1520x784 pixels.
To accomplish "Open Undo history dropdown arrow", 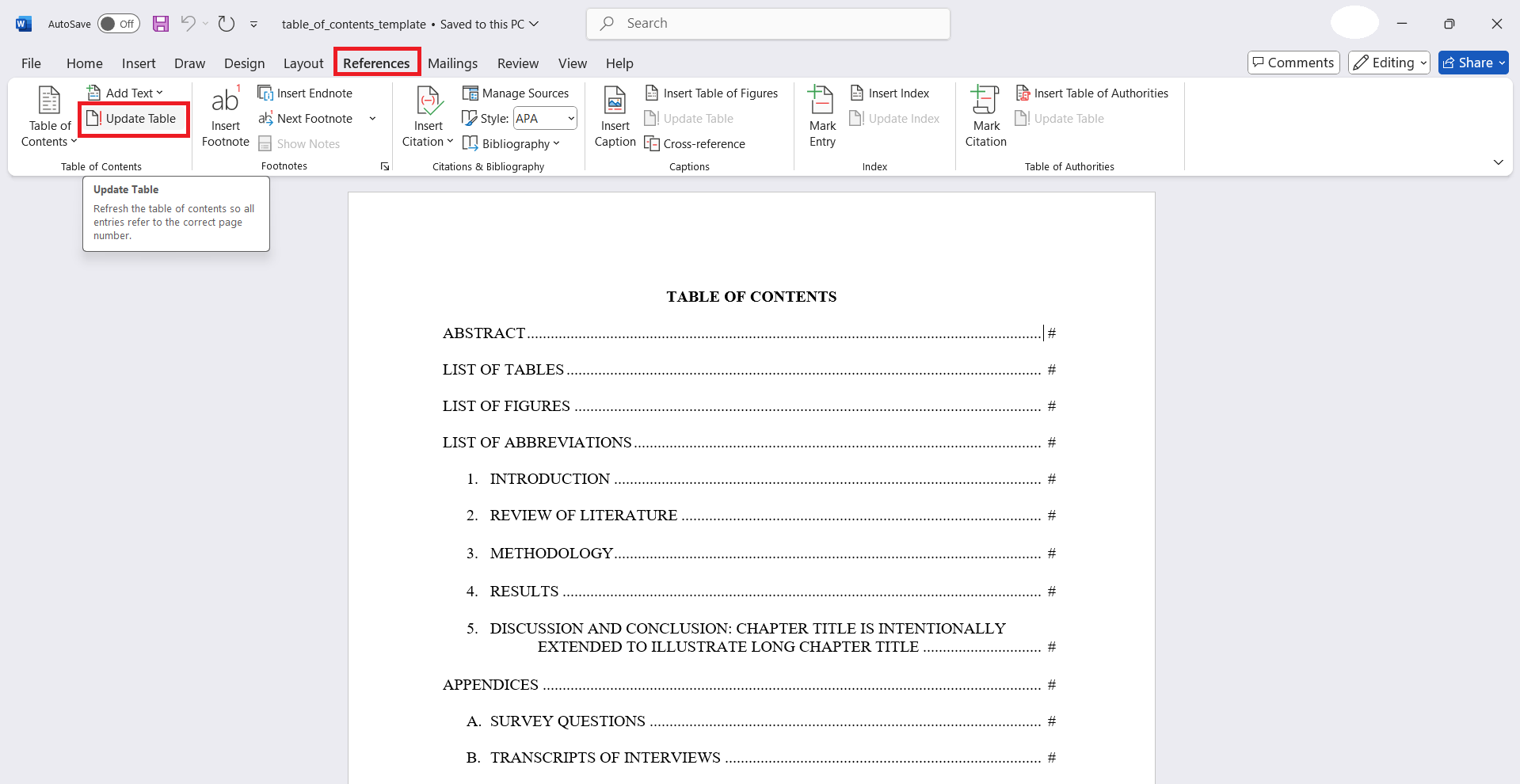I will click(205, 24).
